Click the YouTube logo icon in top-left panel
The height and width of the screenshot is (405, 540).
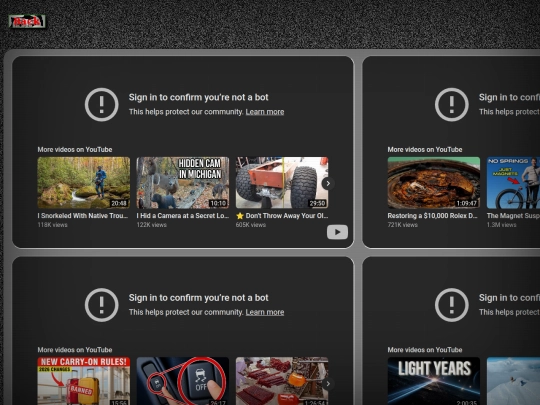[337, 232]
